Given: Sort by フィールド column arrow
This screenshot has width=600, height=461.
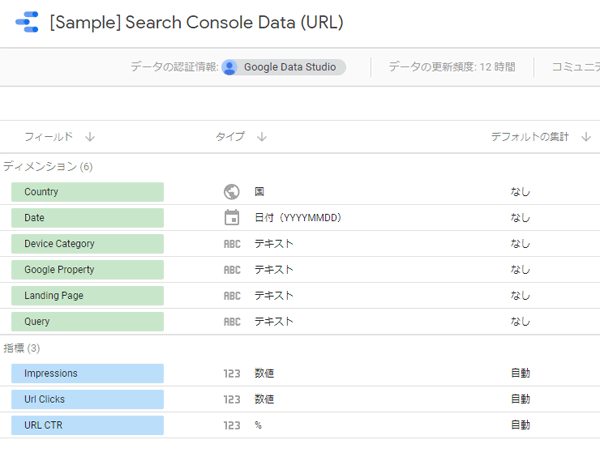Looking at the screenshot, I should click(x=90, y=137).
